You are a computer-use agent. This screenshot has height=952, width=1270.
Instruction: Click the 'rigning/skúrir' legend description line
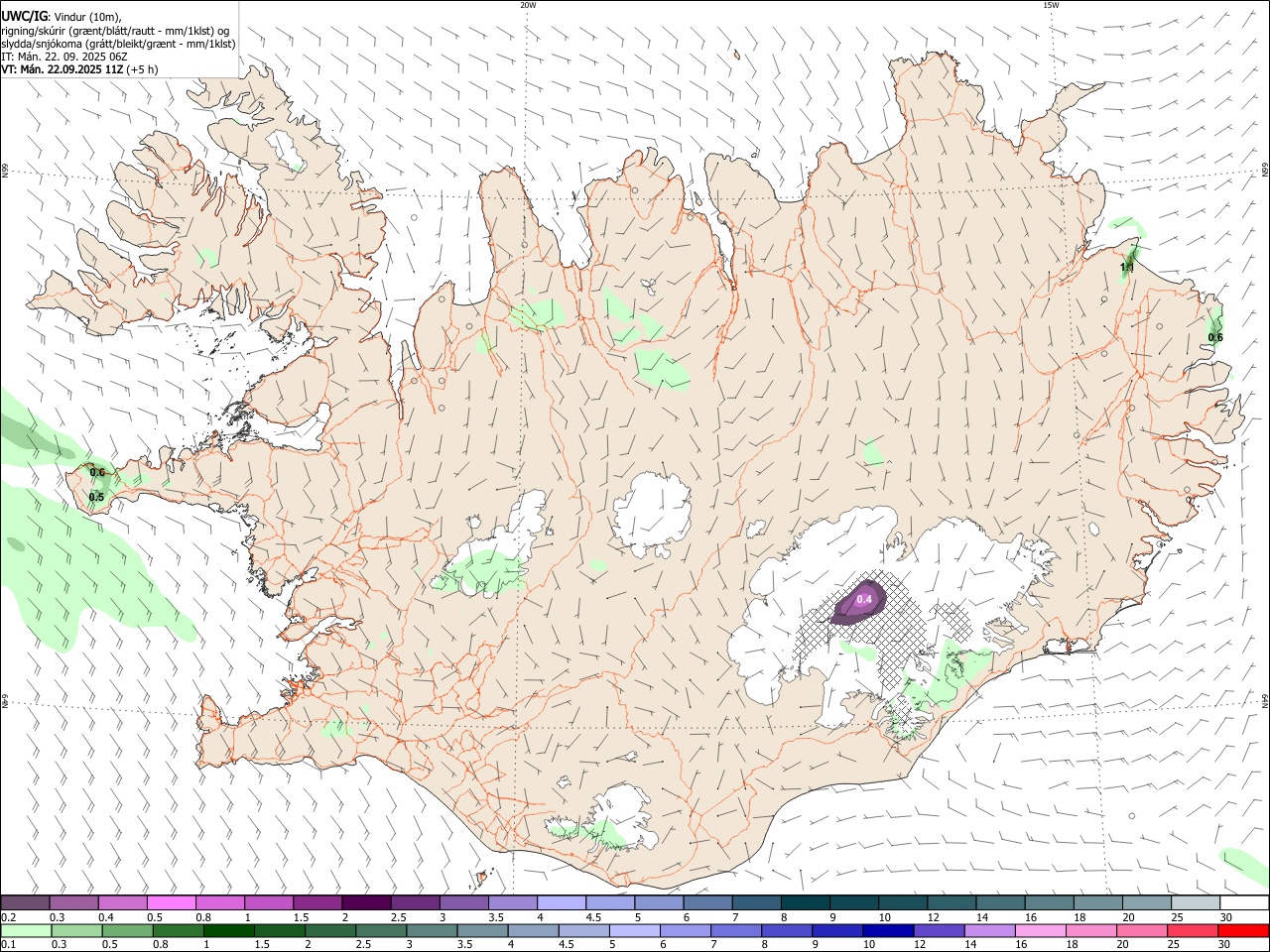[x=115, y=30]
